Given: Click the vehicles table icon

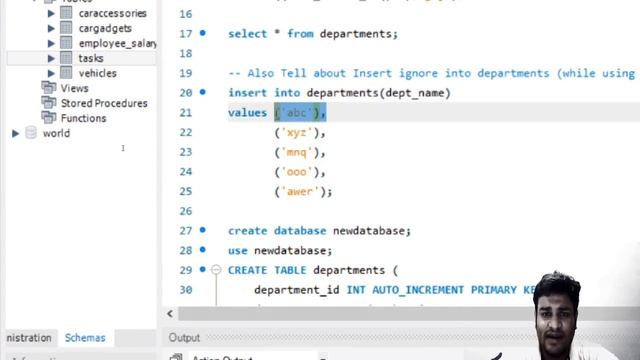Looking at the screenshot, I should pyautogui.click(x=66, y=73).
